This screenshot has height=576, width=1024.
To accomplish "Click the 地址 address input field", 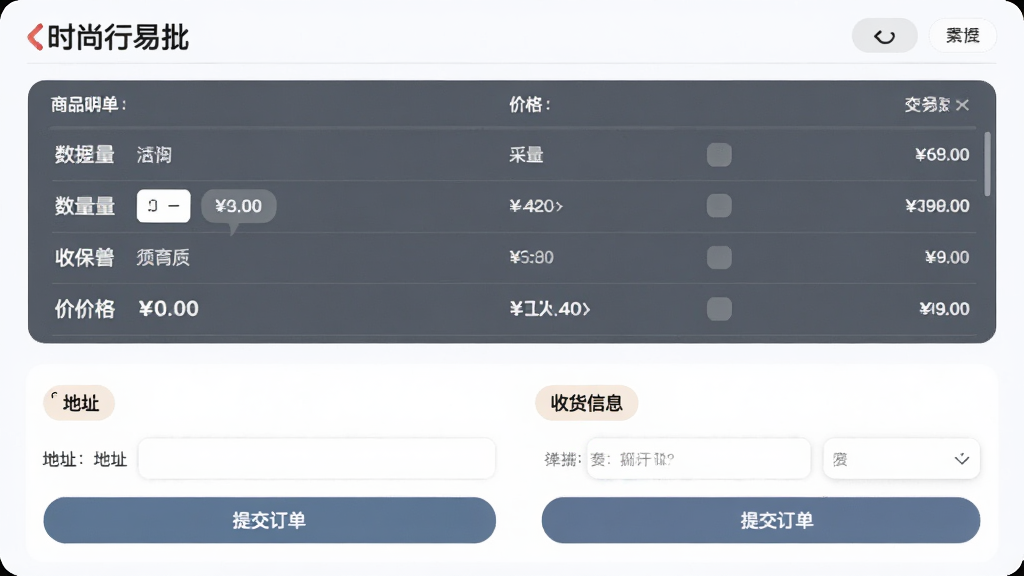I will (x=317, y=459).
